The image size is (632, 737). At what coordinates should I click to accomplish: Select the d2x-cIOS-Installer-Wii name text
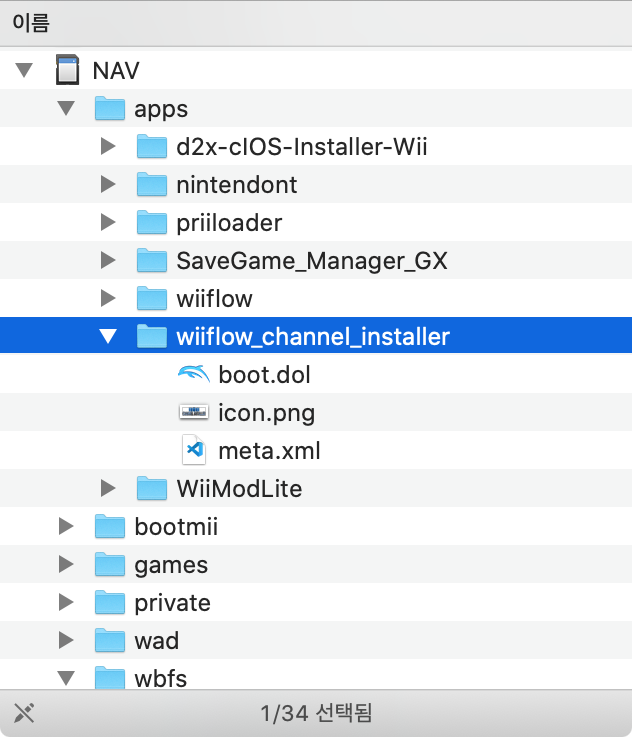(302, 147)
